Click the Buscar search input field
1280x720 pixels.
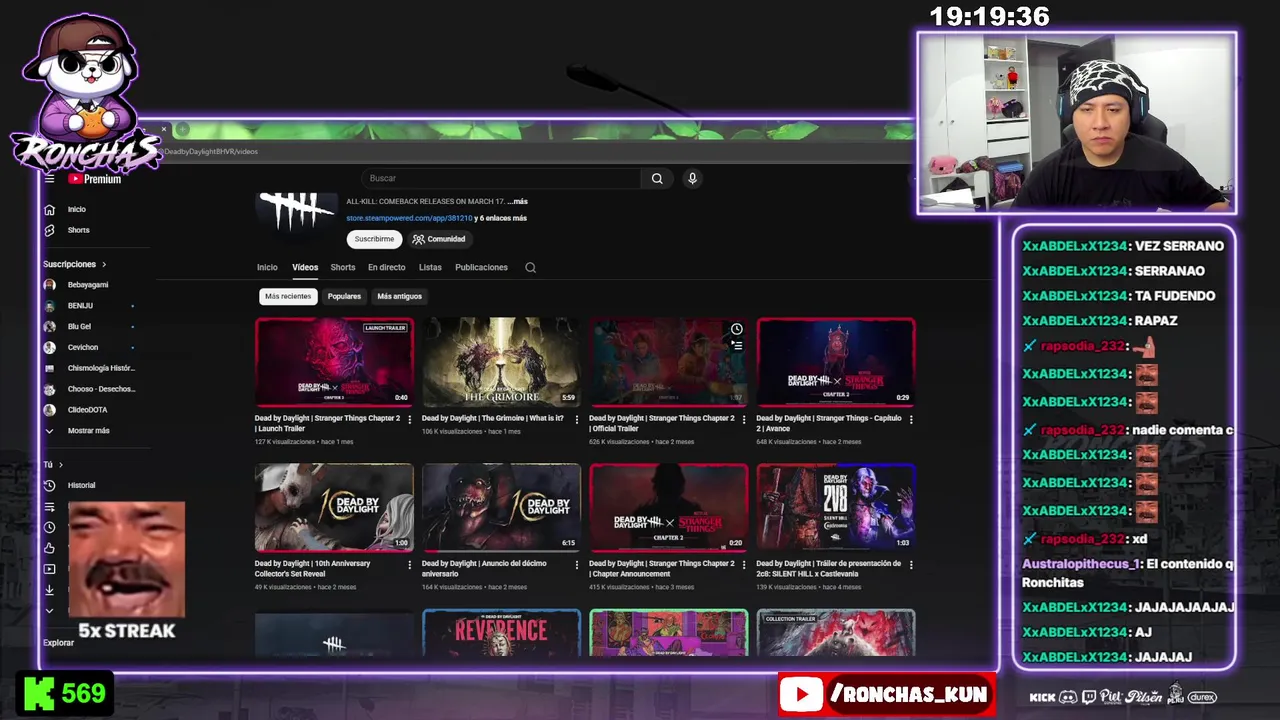click(x=500, y=178)
